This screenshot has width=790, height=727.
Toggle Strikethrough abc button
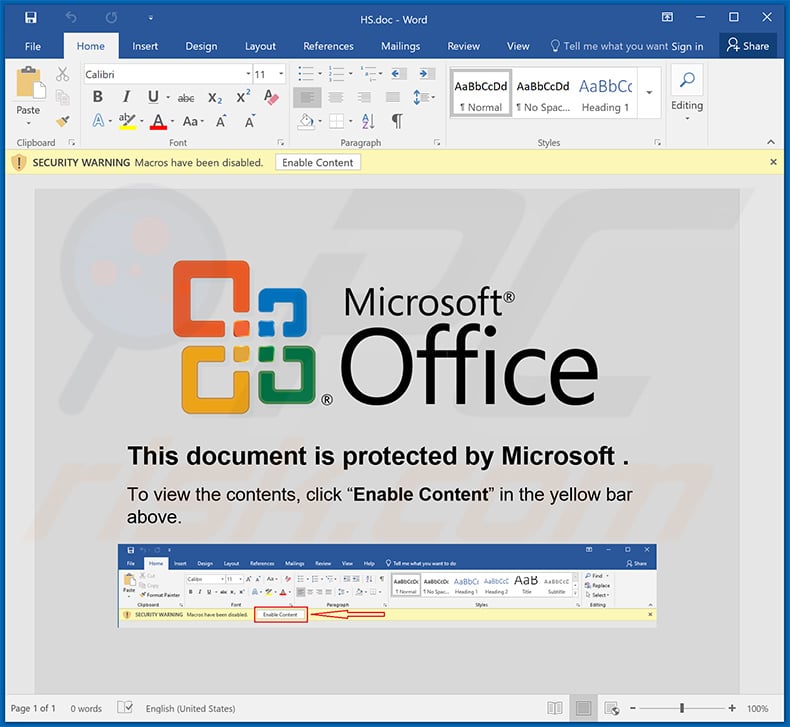click(x=186, y=98)
